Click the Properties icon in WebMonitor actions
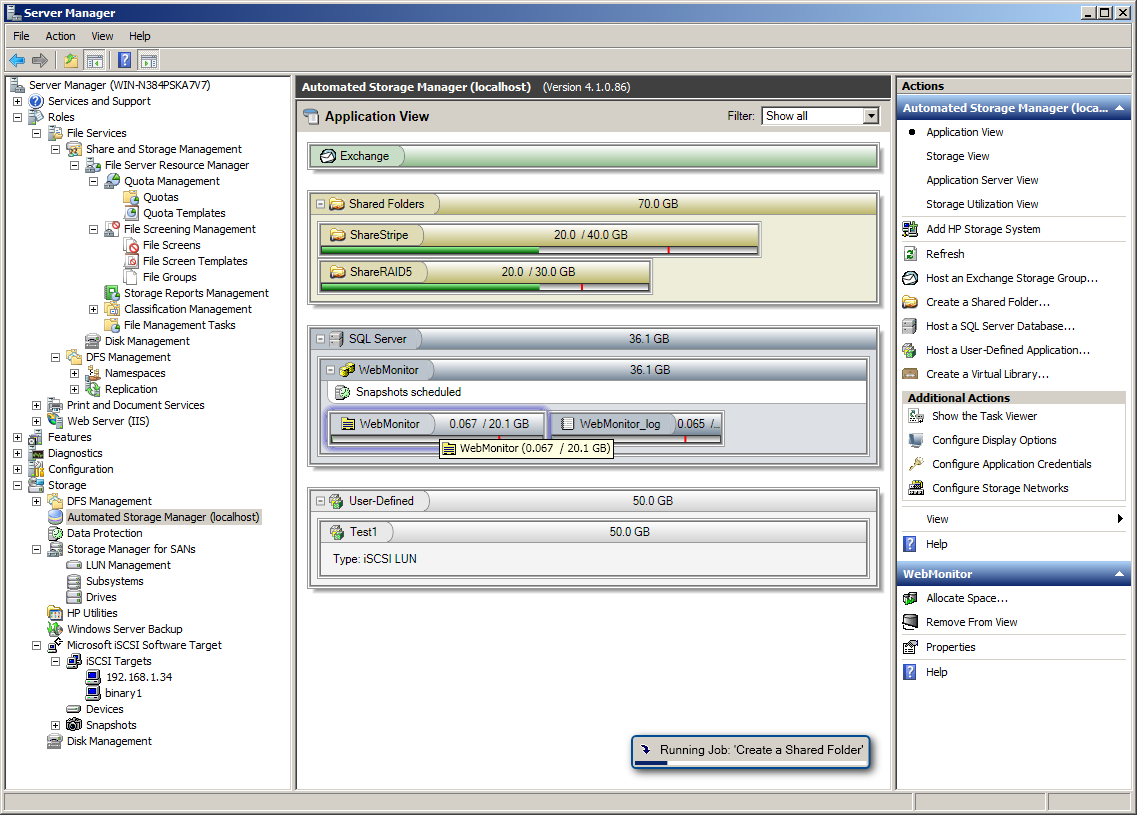The image size is (1137, 815). [910, 647]
